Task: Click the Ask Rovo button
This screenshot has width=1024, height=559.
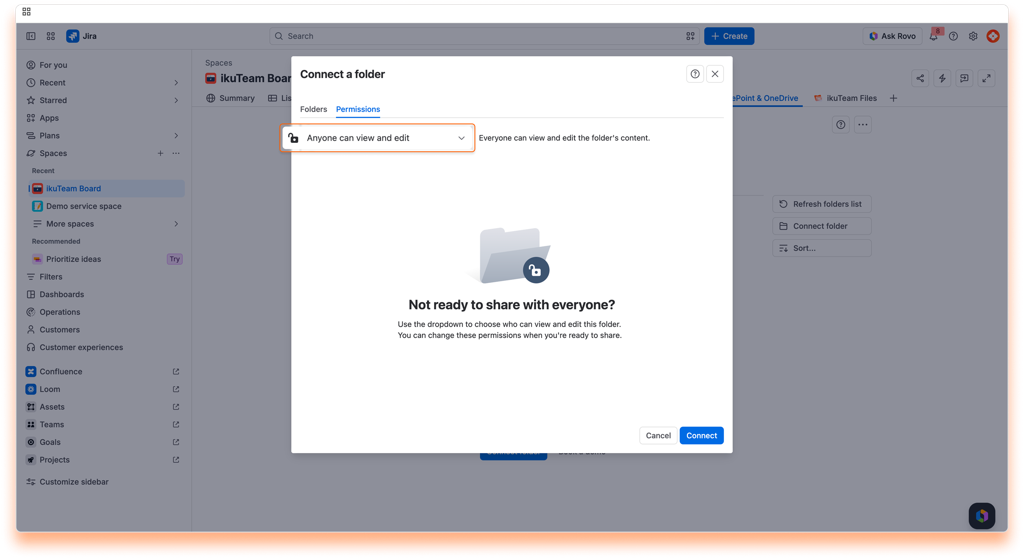Action: (892, 36)
